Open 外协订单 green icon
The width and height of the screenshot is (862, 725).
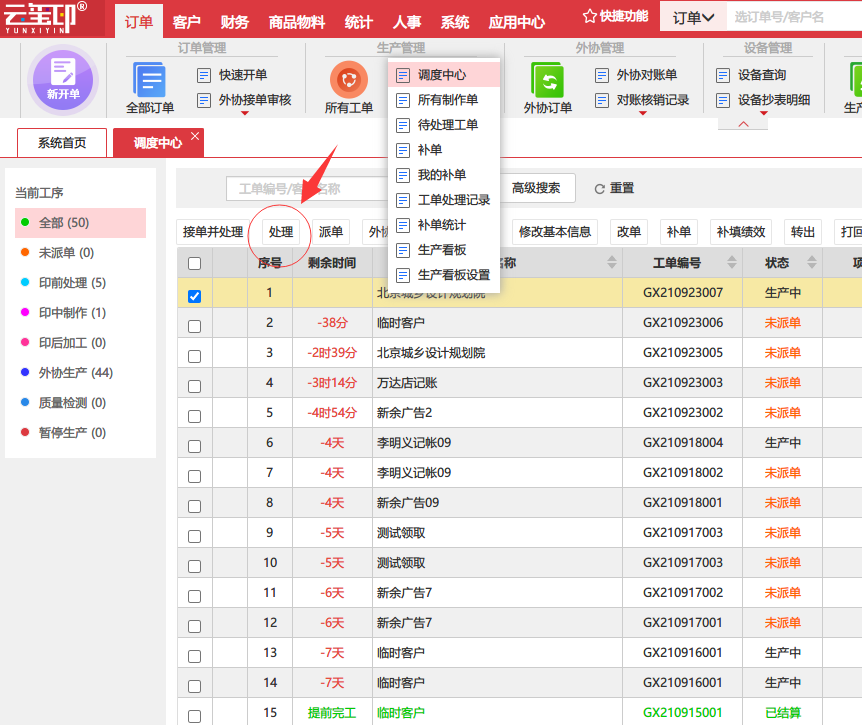point(548,80)
